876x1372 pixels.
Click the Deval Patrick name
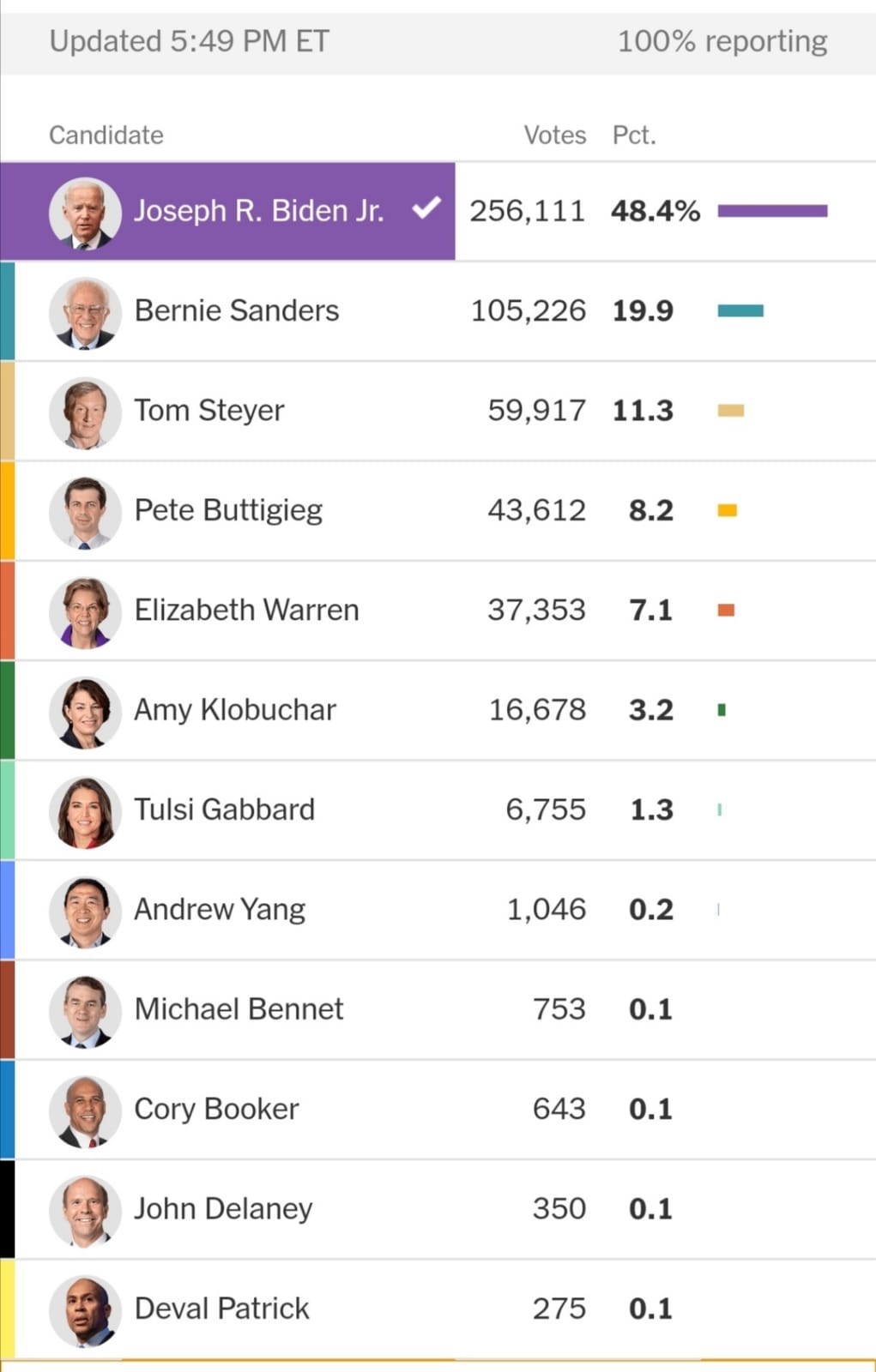click(x=221, y=1309)
